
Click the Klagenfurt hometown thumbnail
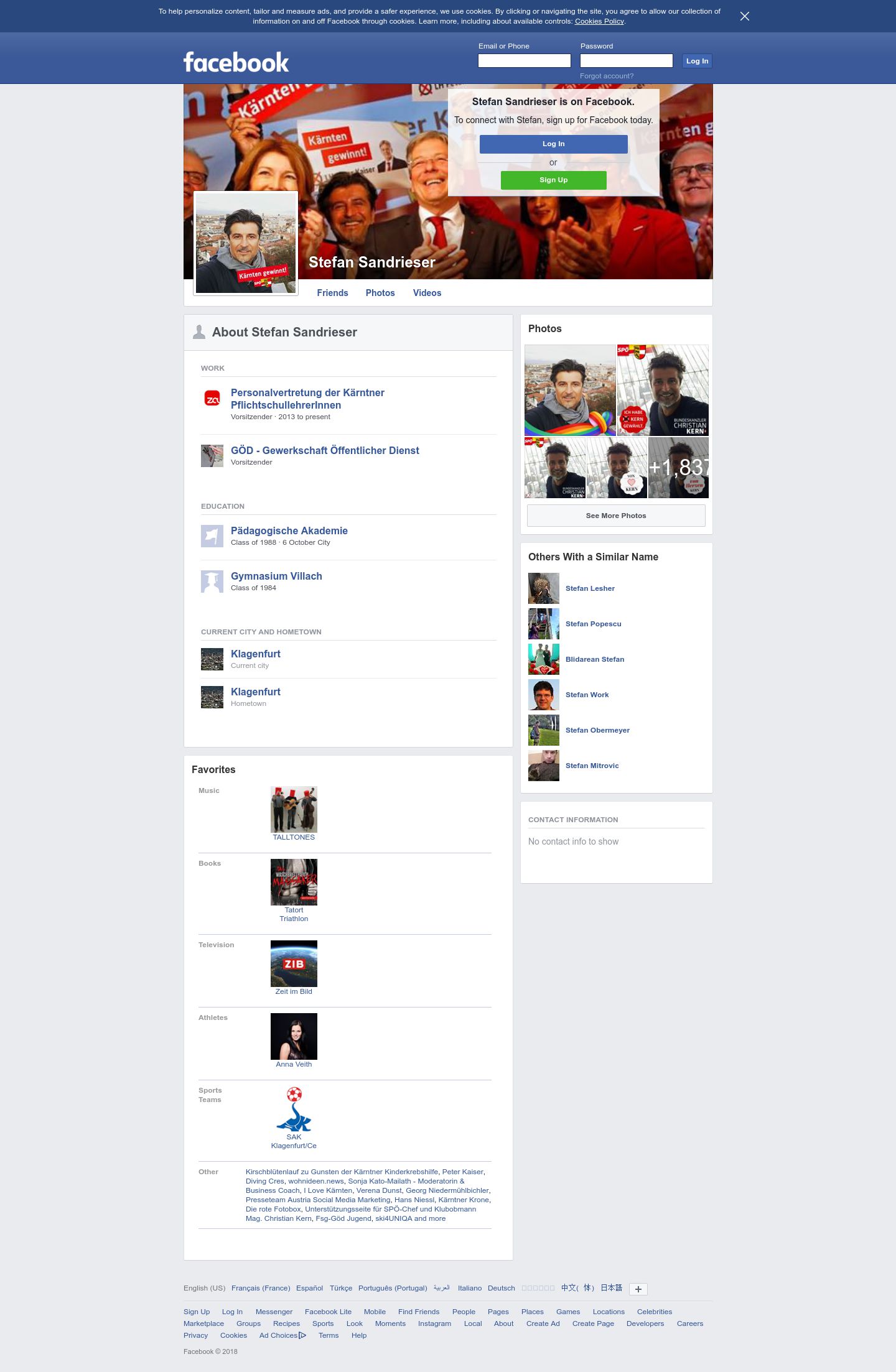tap(212, 697)
